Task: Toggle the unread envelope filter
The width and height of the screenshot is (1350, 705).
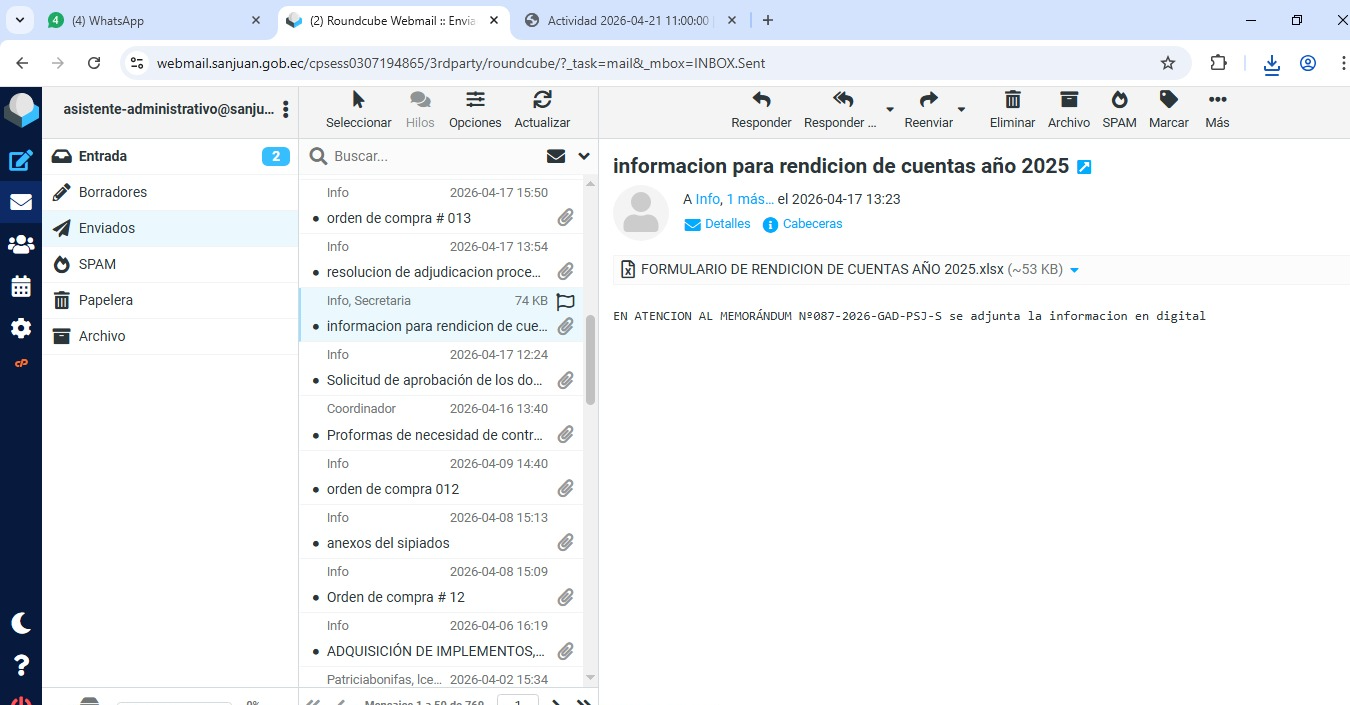Action: (x=556, y=156)
